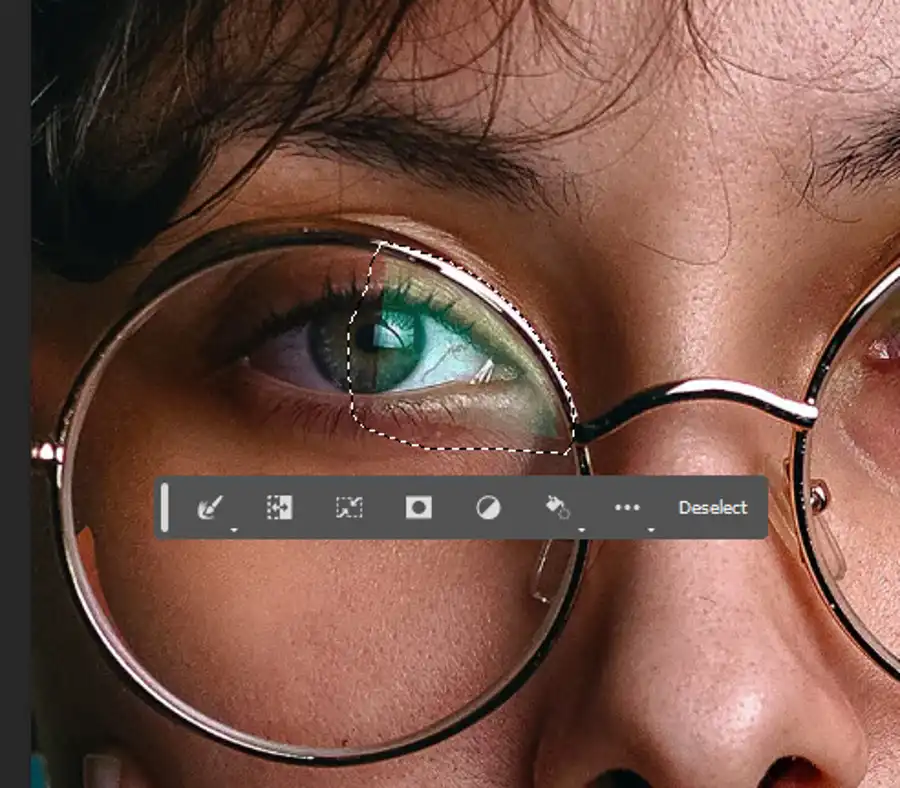Image resolution: width=900 pixels, height=788 pixels.
Task: Open the three-dots more options menu
Action: coord(627,507)
